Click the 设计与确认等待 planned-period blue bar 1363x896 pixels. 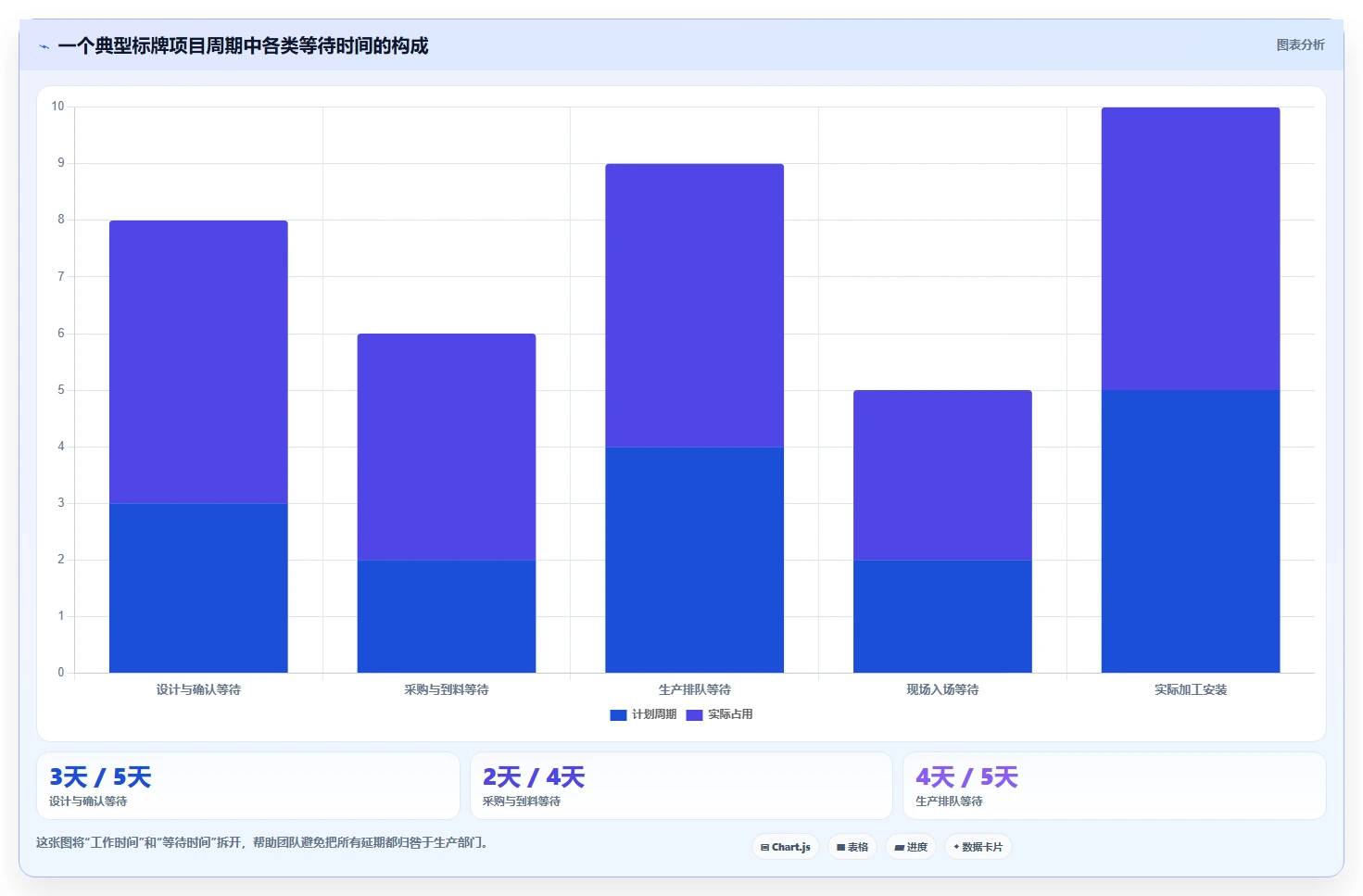pyautogui.click(x=198, y=587)
